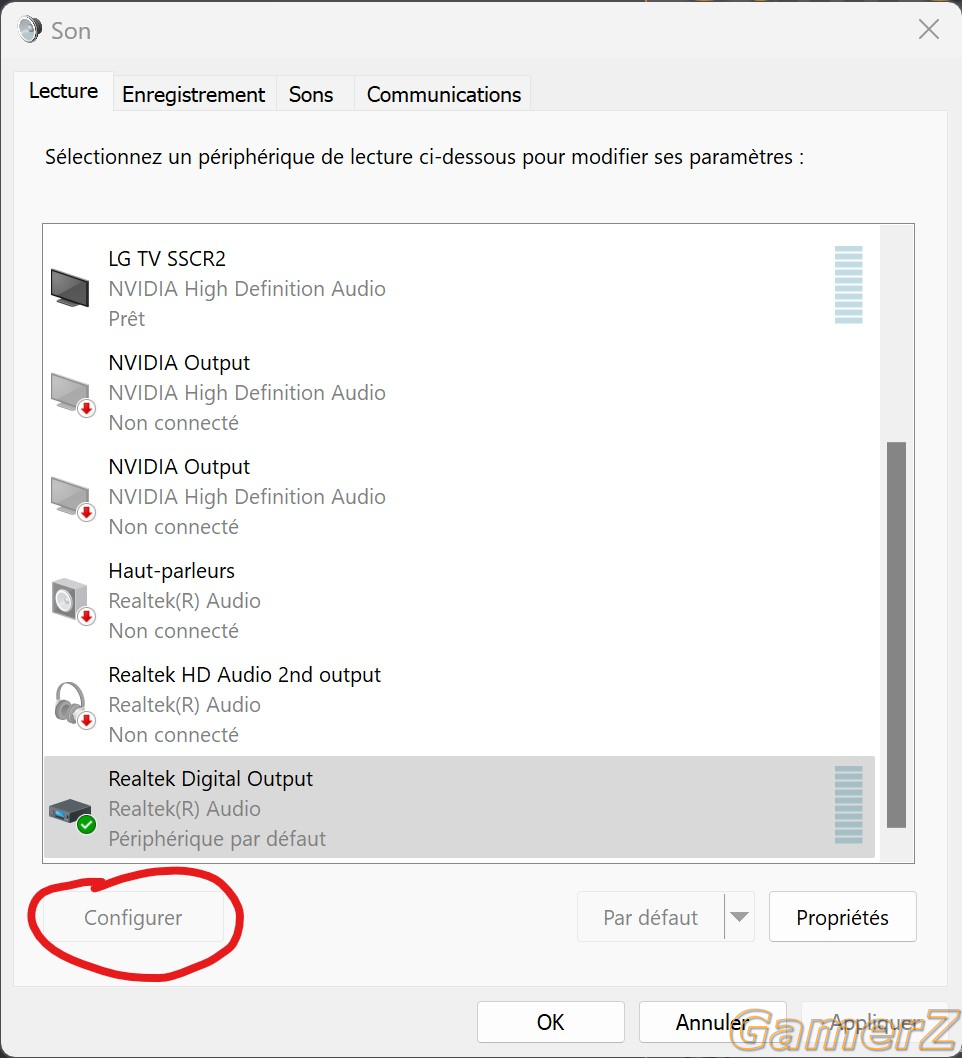Click Non connecté under Realtek HD Audio 2nd output
The height and width of the screenshot is (1058, 962).
[173, 735]
